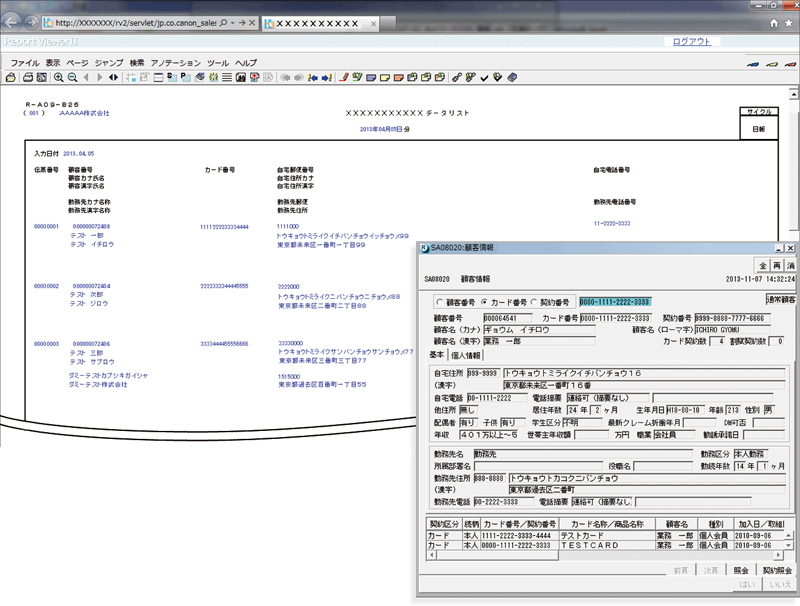Choose the カード番号 search option

click(x=483, y=302)
